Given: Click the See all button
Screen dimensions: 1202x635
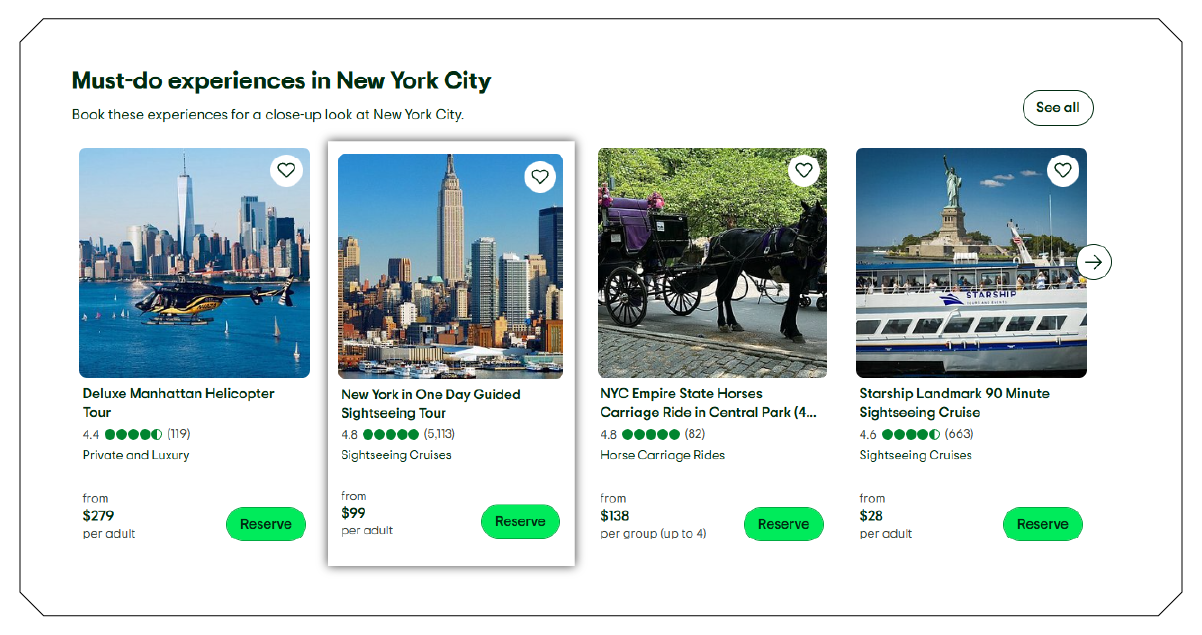Looking at the screenshot, I should tap(1058, 107).
